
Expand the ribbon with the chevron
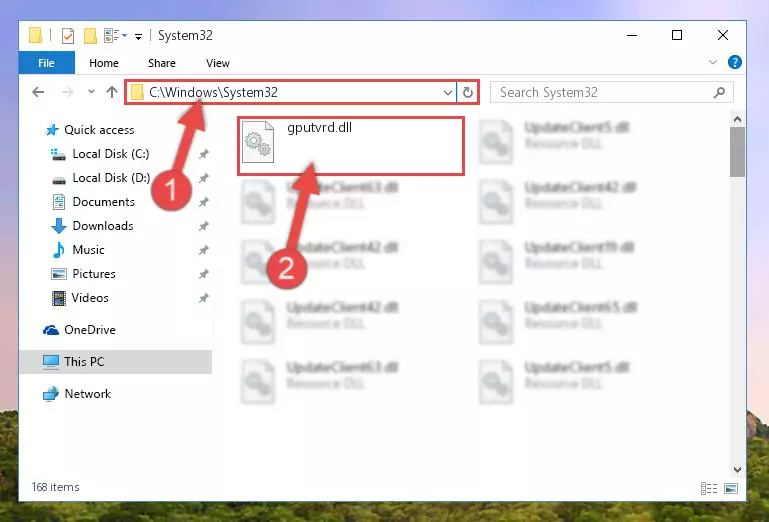[713, 62]
